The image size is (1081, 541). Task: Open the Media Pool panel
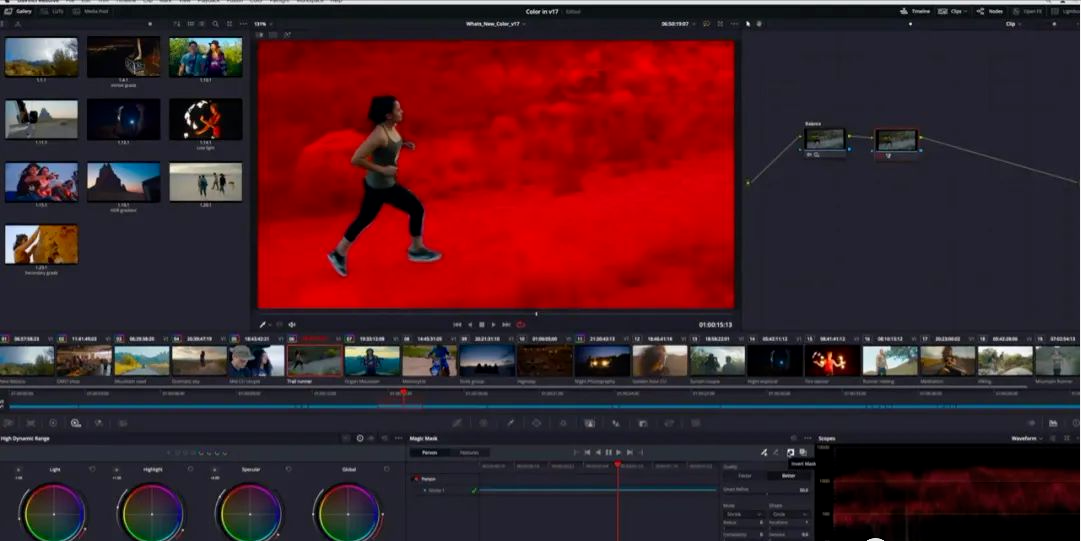pos(92,11)
